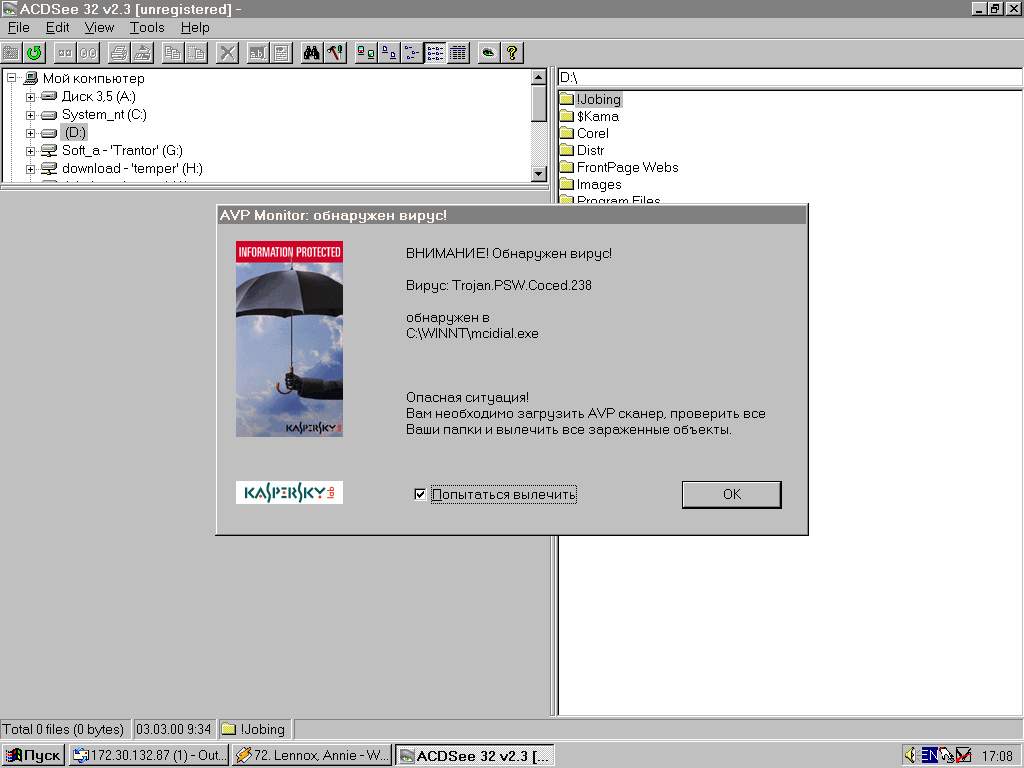
Task: Select Мой компьютер in the tree
Action: point(93,78)
